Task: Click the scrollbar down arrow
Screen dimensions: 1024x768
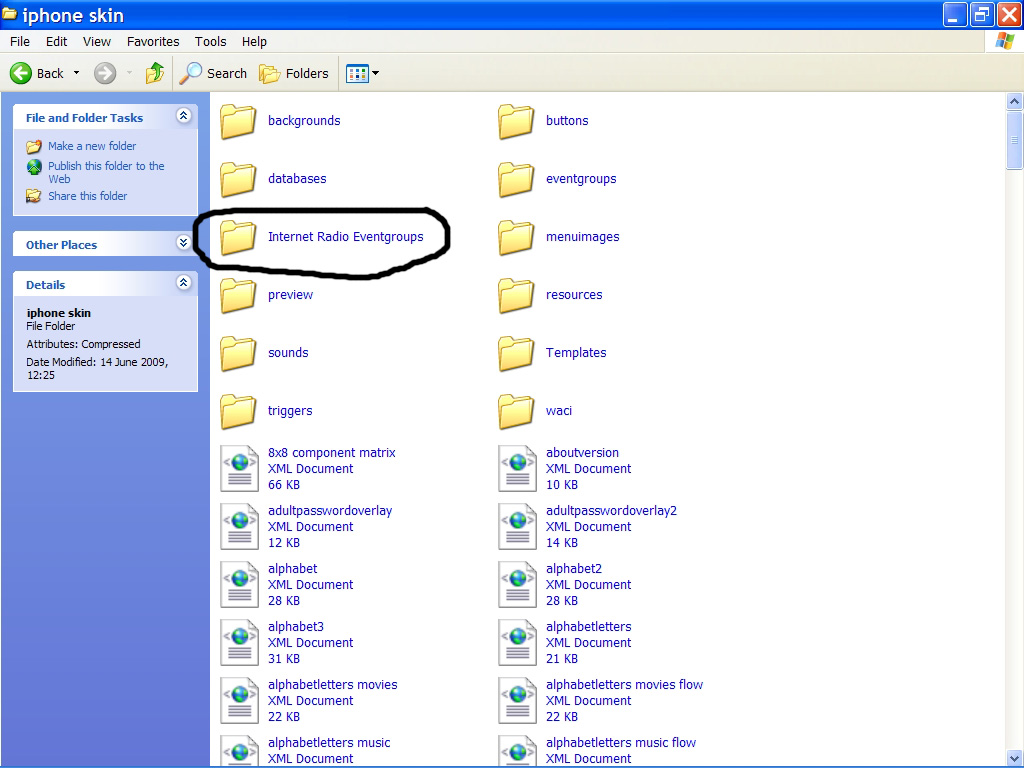Action: (x=1014, y=759)
